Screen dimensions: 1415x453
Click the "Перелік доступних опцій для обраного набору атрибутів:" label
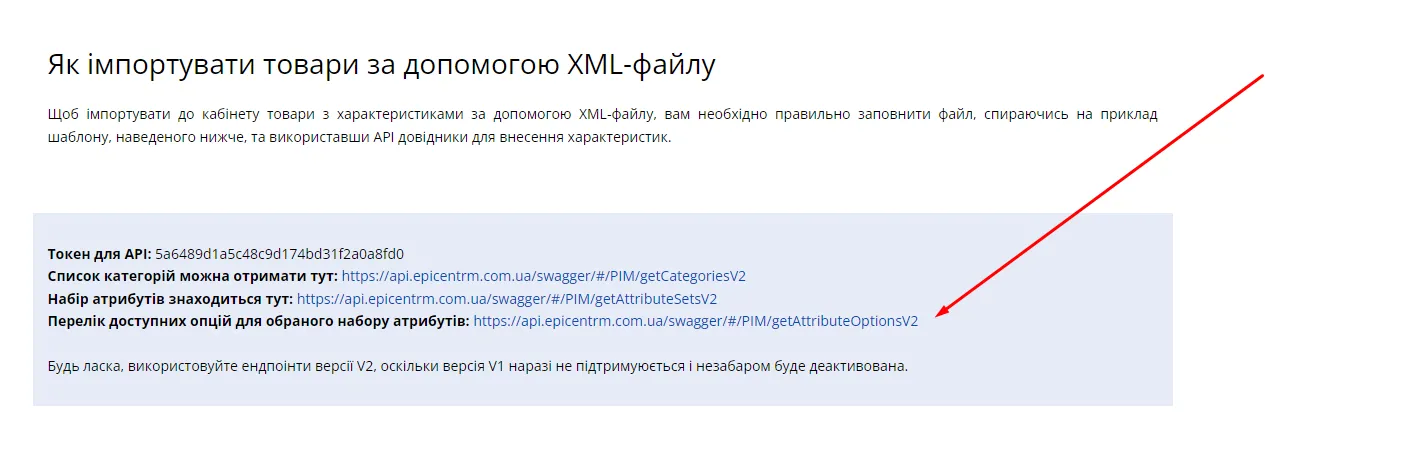[x=258, y=321]
